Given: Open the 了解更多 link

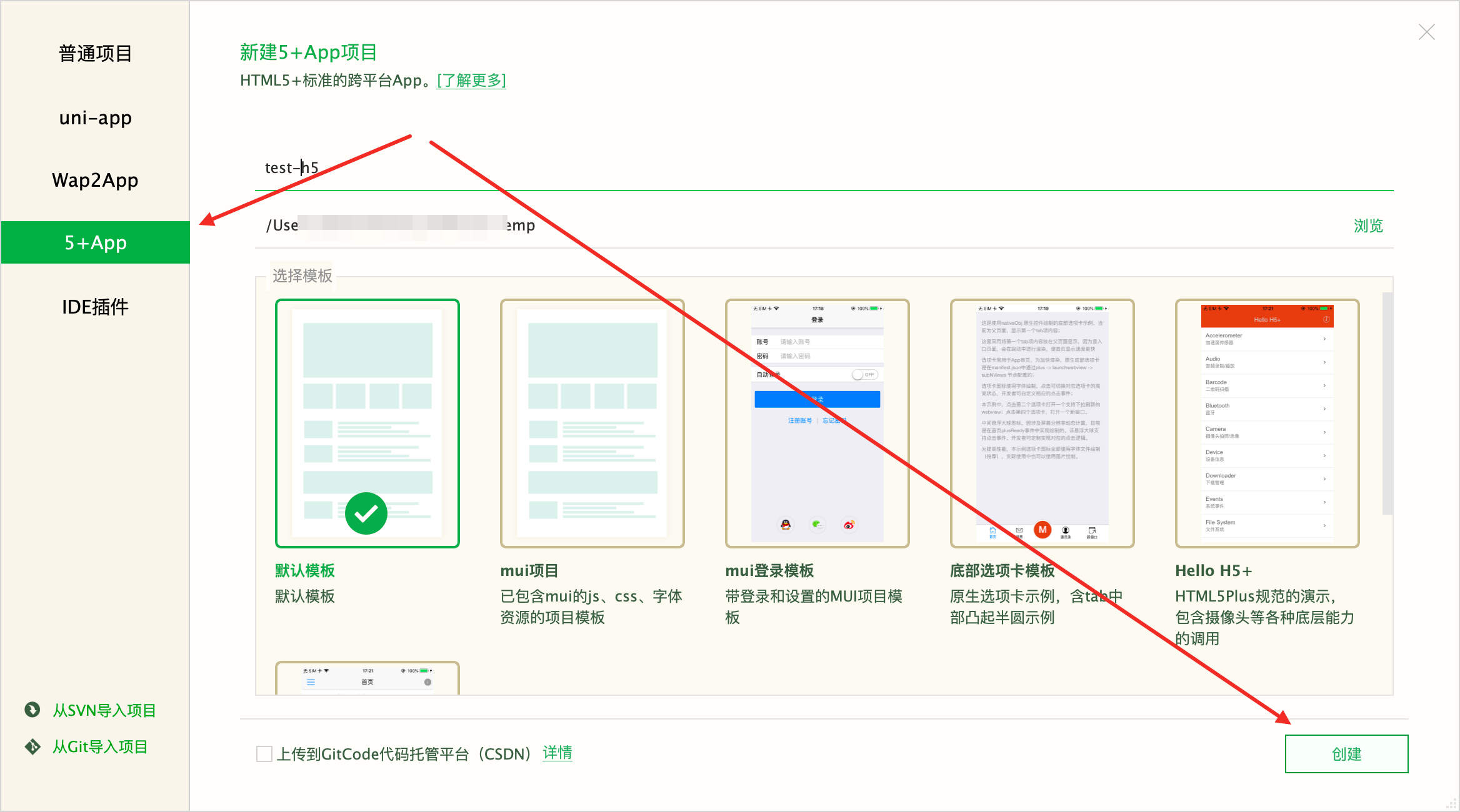Looking at the screenshot, I should (x=471, y=81).
